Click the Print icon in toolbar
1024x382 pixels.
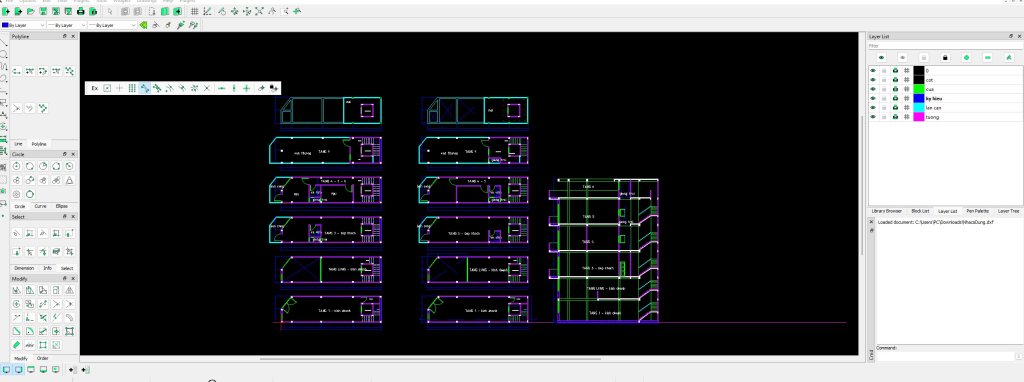pos(80,11)
